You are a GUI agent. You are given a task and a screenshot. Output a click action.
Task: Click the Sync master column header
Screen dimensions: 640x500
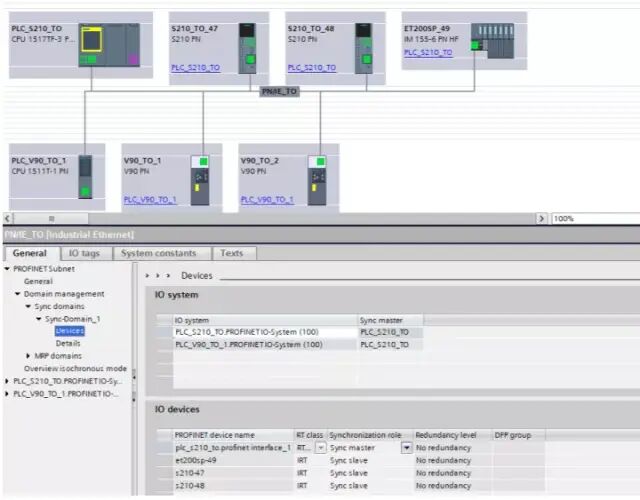[x=390, y=320]
